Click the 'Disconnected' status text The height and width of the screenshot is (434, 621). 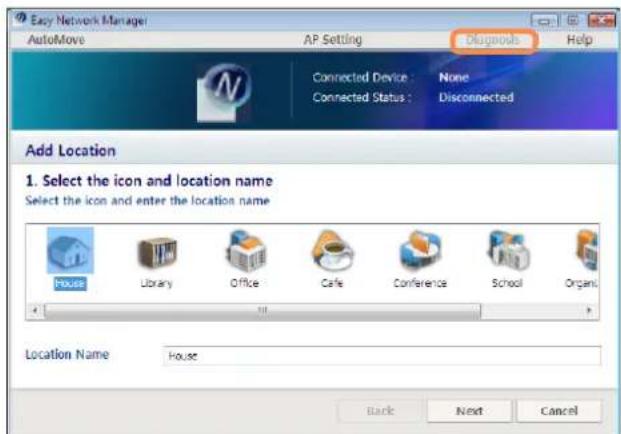tap(476, 97)
